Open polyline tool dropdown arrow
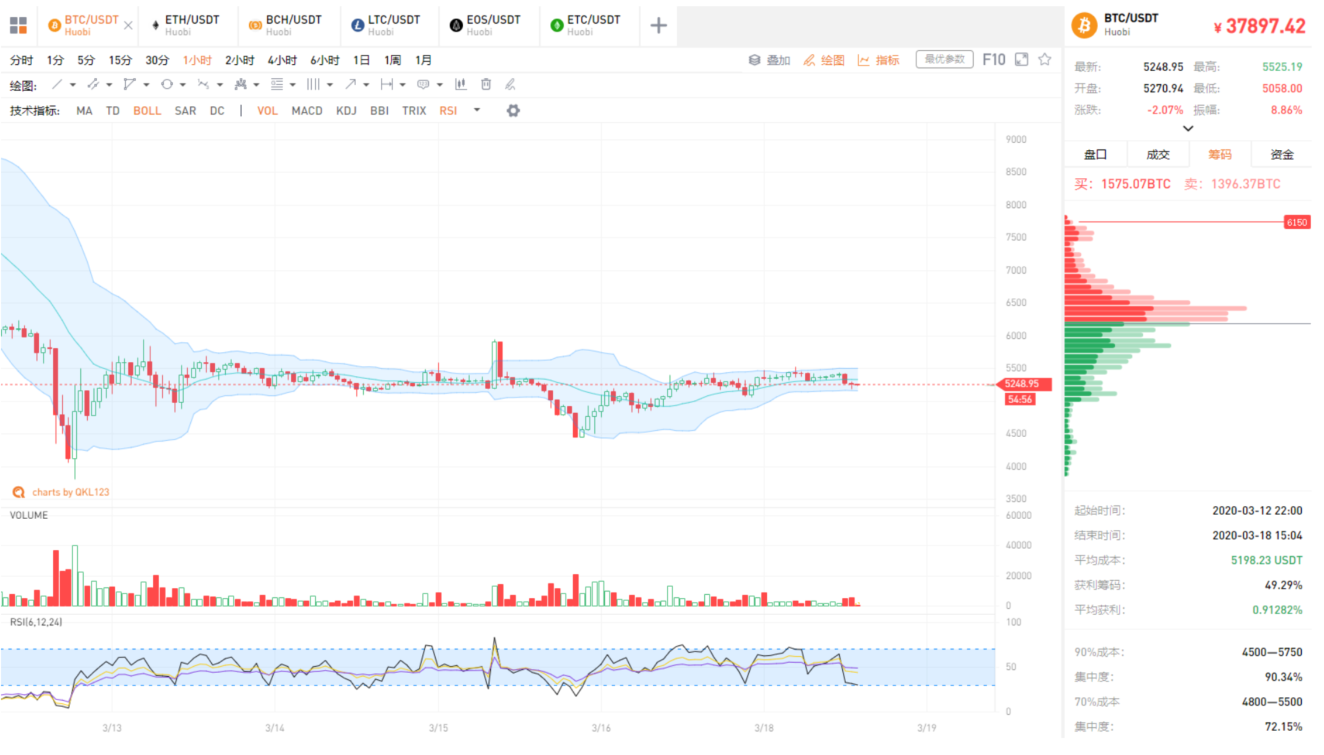Image resolution: width=1324 pixels, height=755 pixels. pyautogui.click(x=146, y=85)
